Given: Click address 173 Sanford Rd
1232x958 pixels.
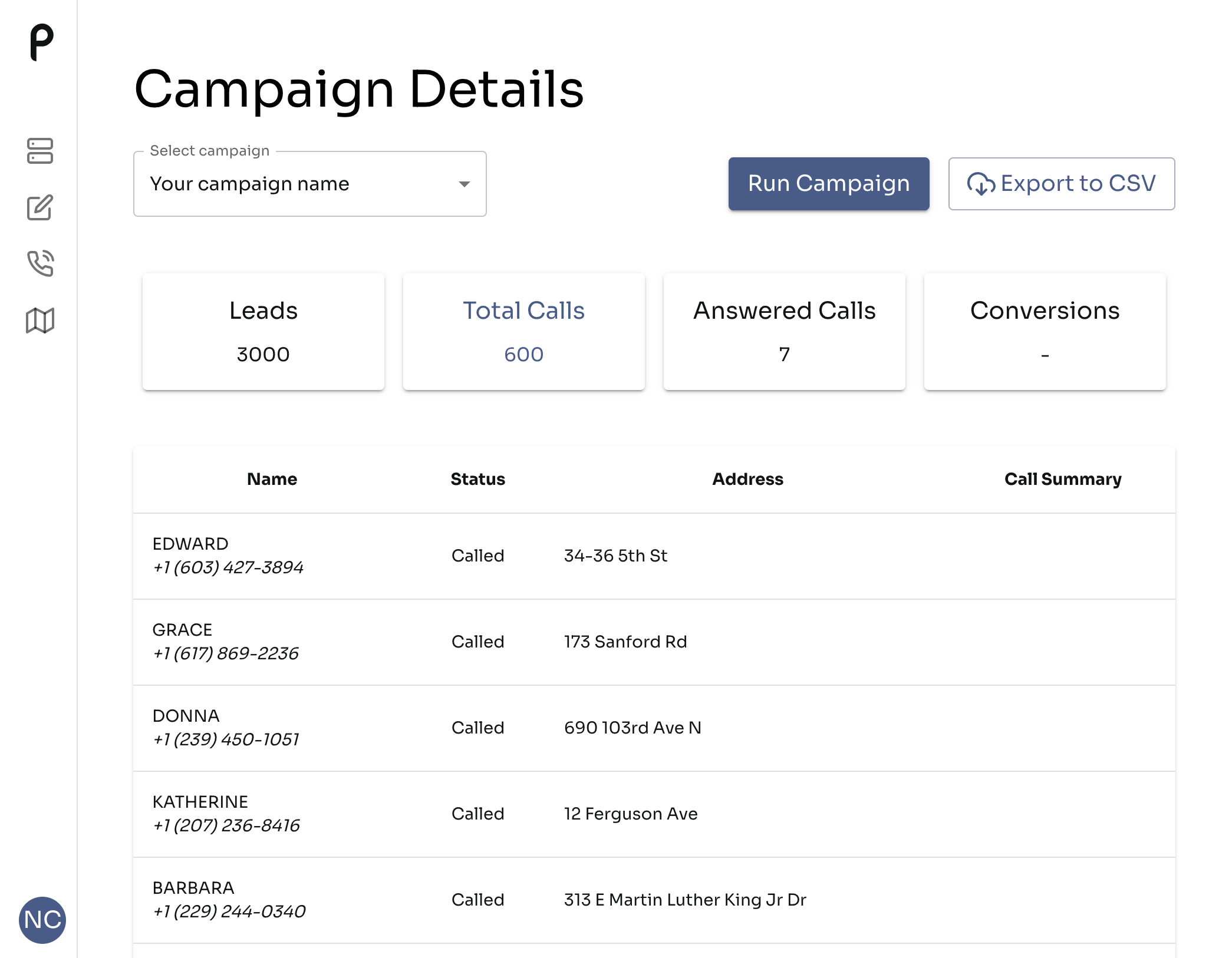Looking at the screenshot, I should point(625,642).
